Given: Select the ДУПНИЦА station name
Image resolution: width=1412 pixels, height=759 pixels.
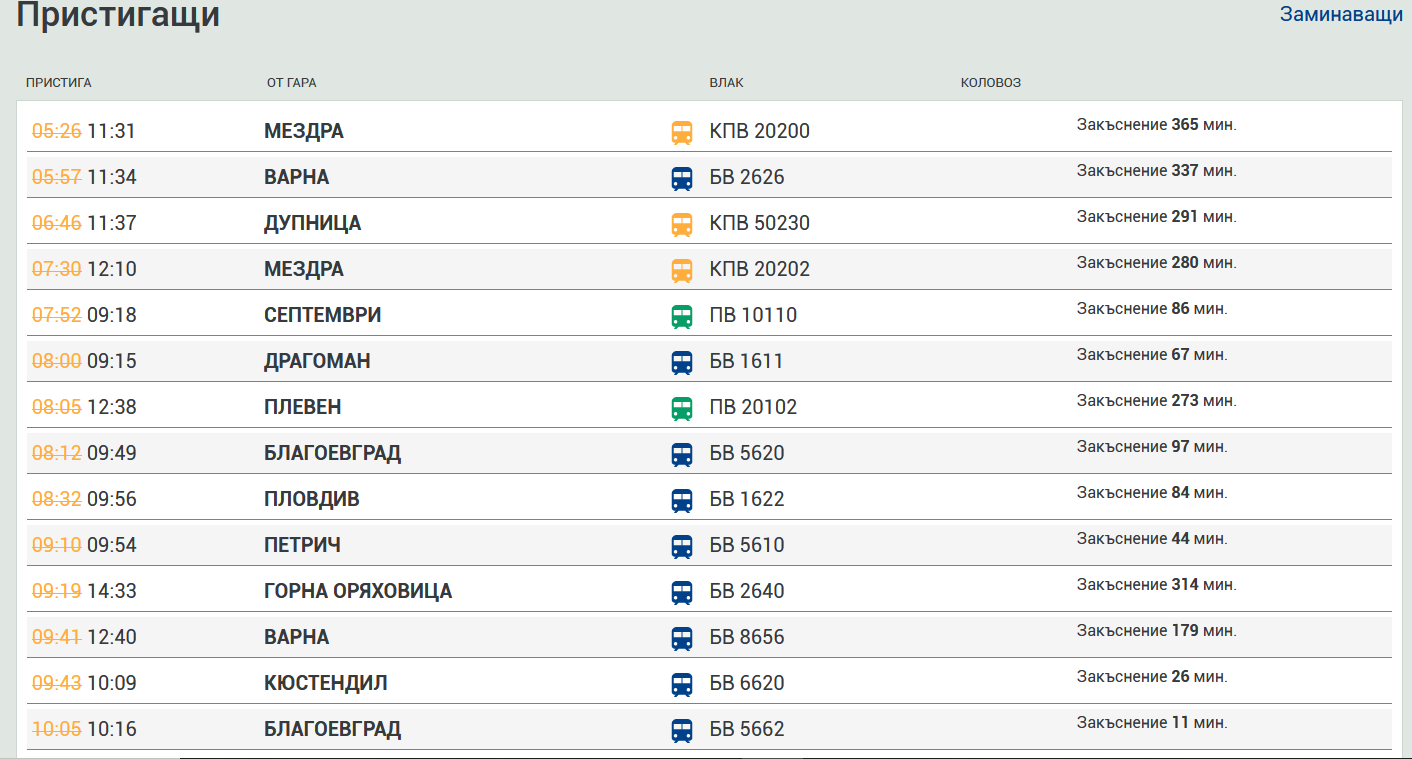Looking at the screenshot, I should [x=312, y=223].
